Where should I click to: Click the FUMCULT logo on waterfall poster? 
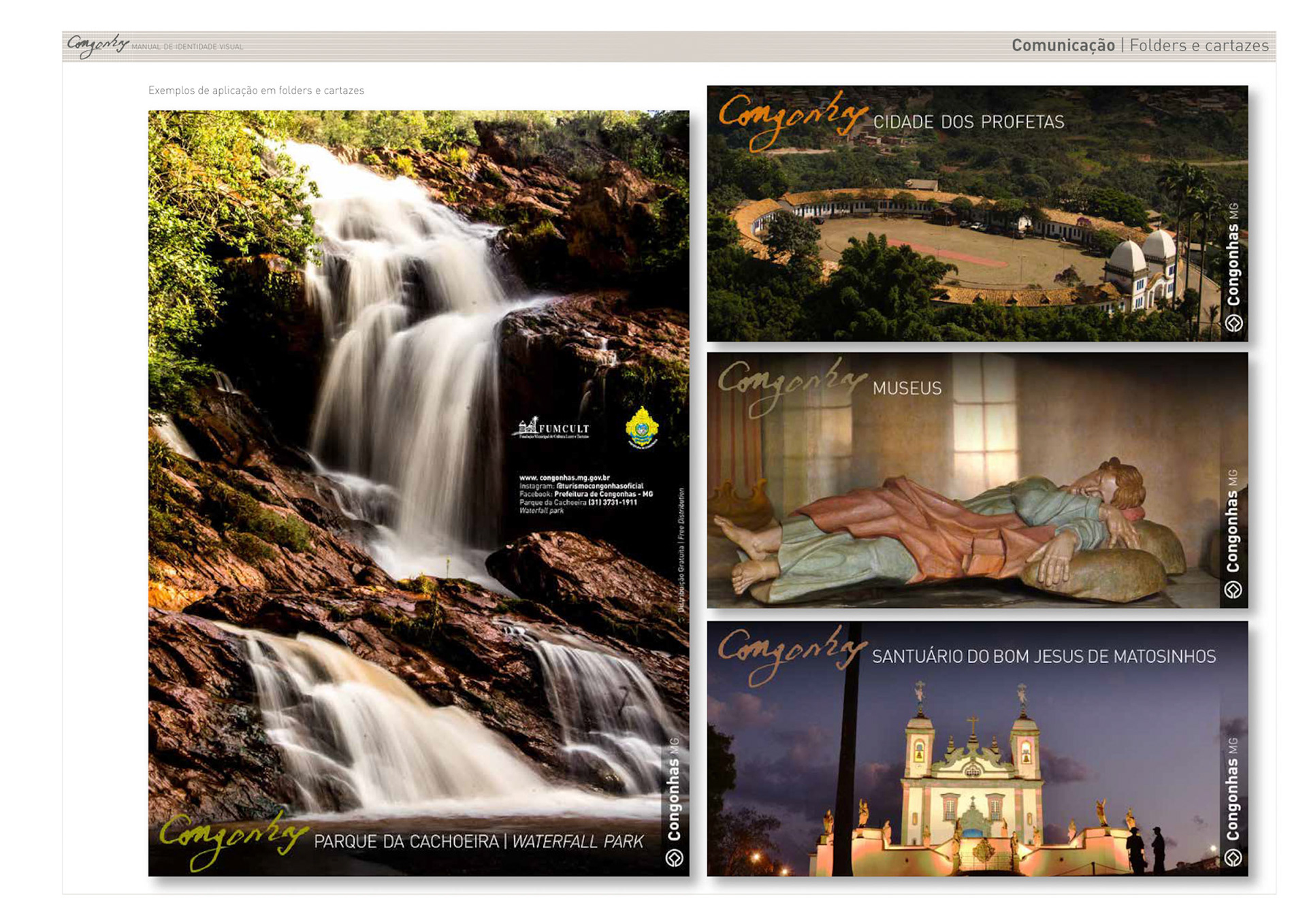554,429
